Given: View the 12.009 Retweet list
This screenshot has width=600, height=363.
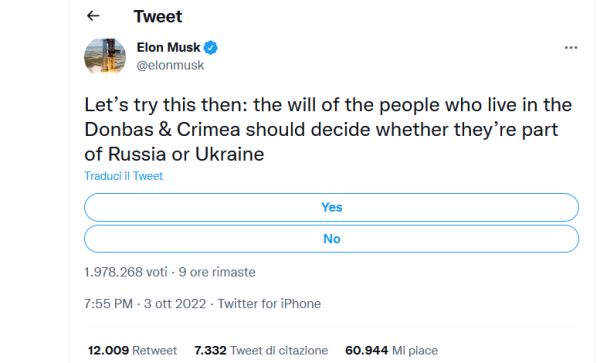Looking at the screenshot, I should pyautogui.click(x=132, y=350).
